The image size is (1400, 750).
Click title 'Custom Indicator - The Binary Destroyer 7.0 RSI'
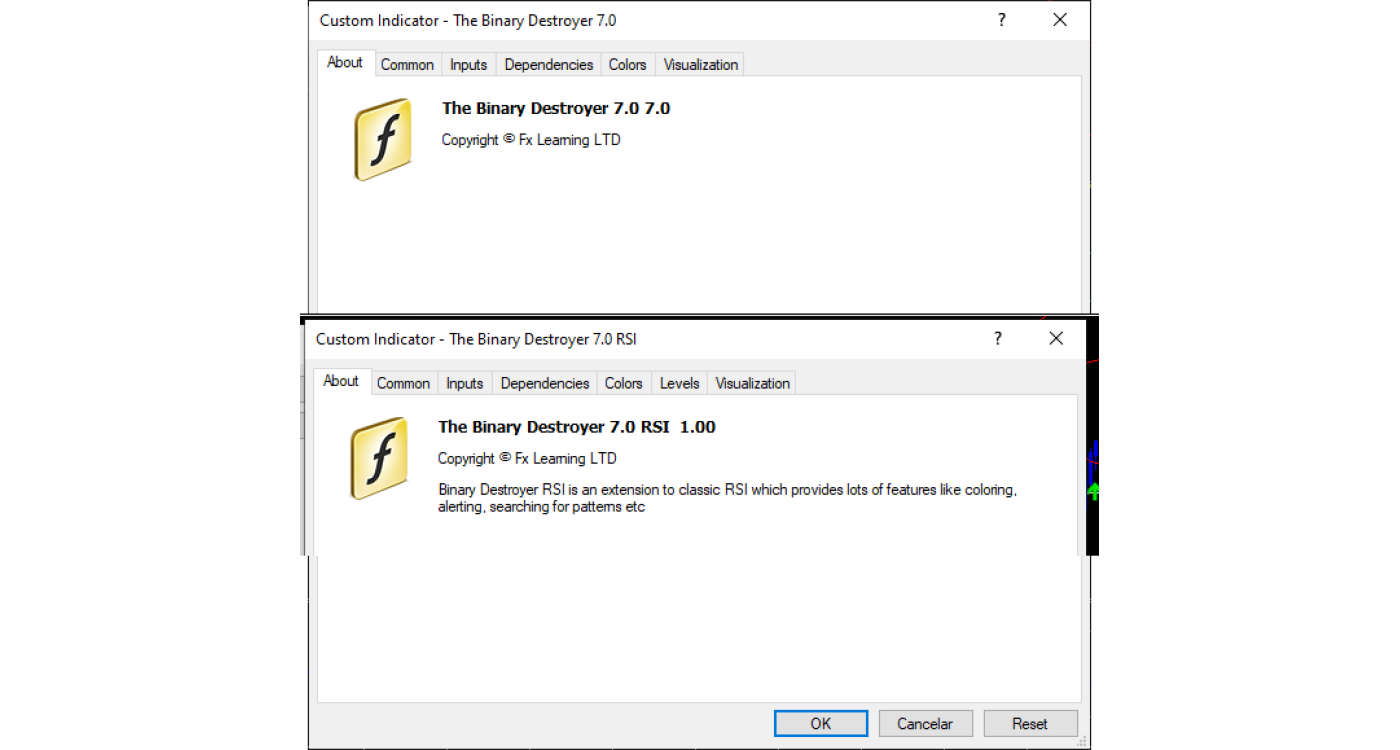476,339
